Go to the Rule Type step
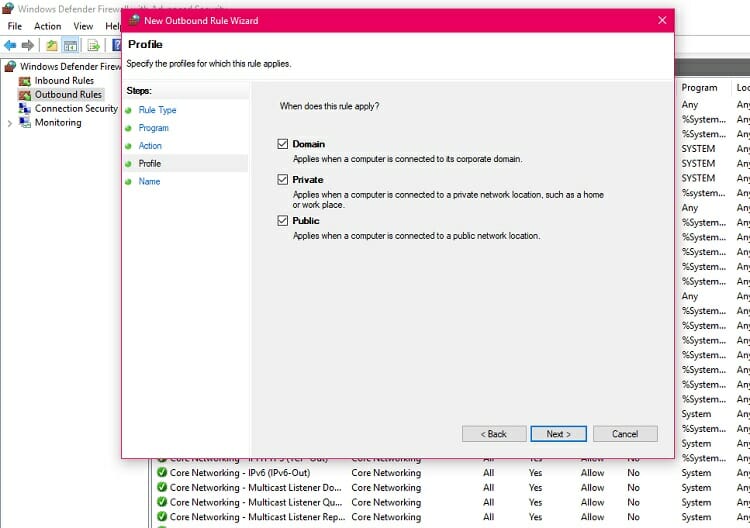This screenshot has height=528, width=750. 157,110
